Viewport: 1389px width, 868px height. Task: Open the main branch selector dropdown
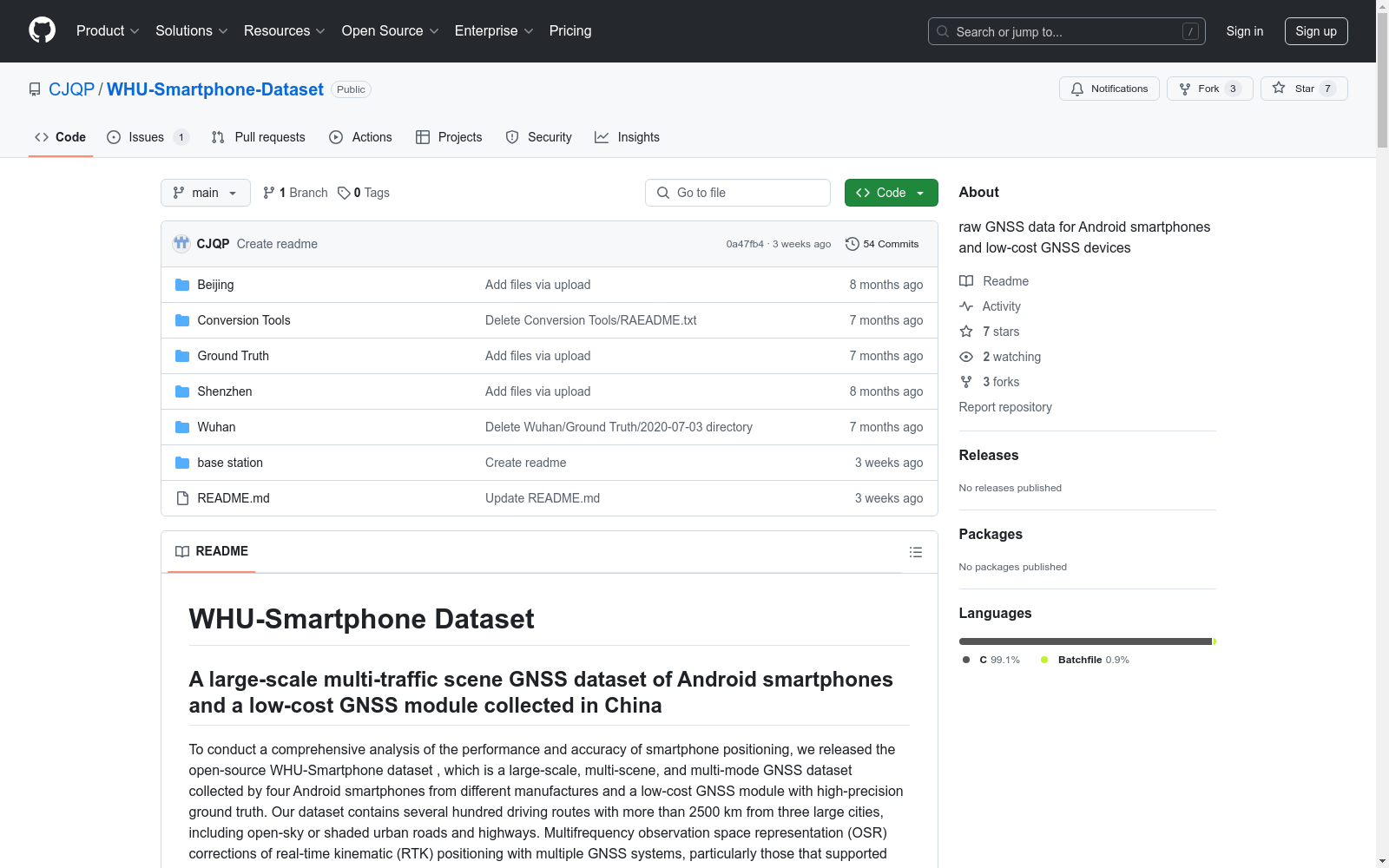click(x=205, y=192)
